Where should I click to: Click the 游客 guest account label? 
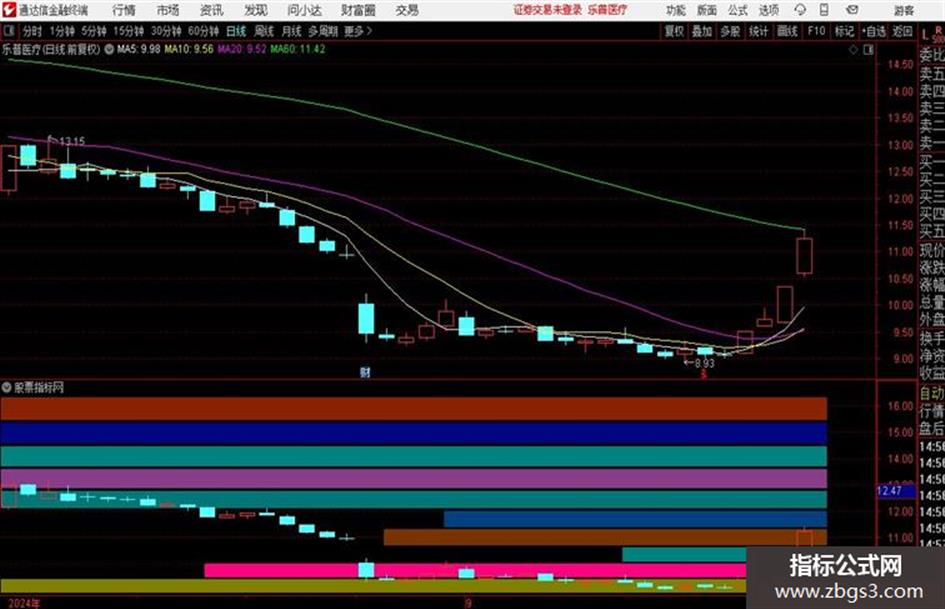(x=903, y=10)
